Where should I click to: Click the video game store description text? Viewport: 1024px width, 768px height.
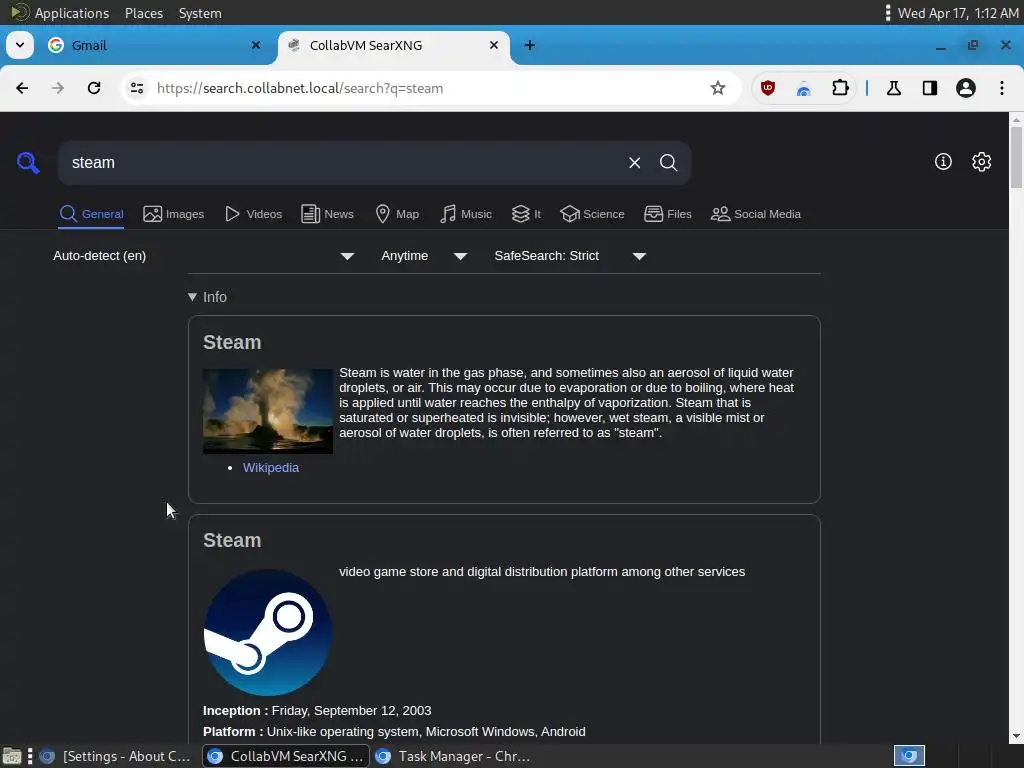542,571
